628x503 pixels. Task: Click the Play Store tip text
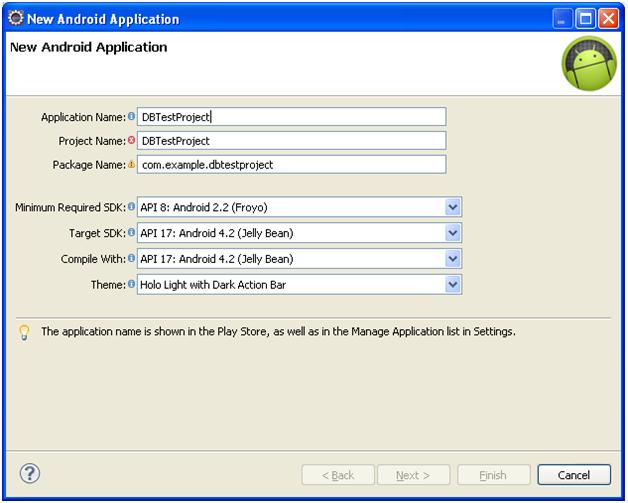278,332
